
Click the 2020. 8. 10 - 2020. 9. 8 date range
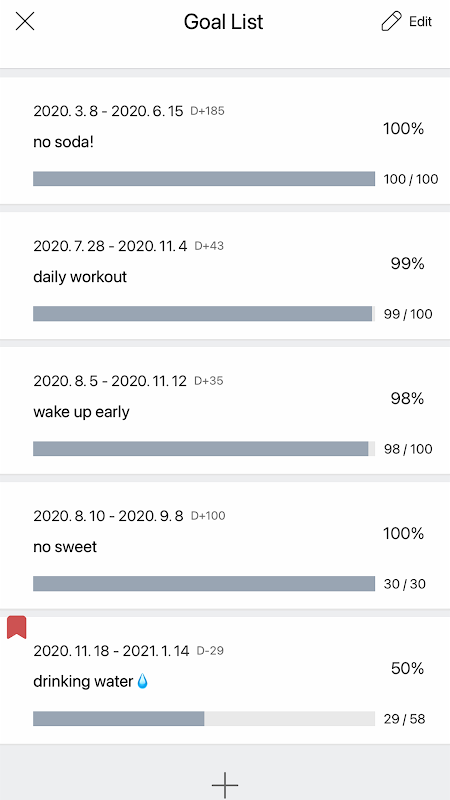tap(108, 516)
